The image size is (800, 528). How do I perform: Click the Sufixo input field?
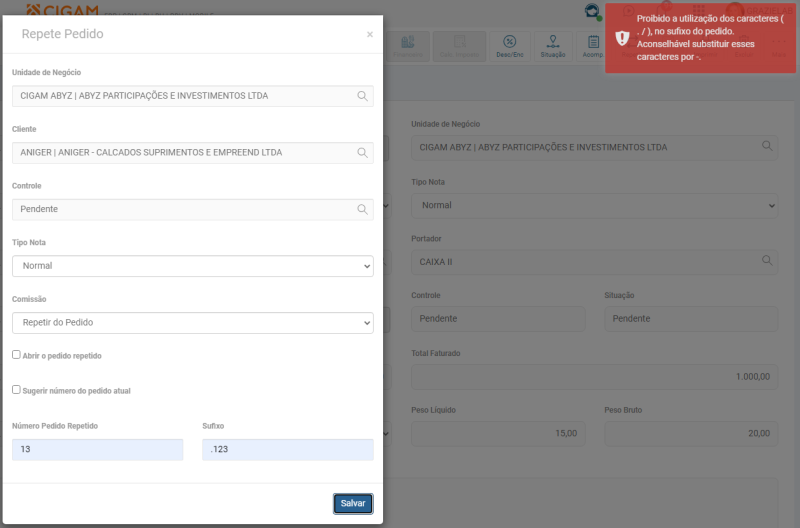click(x=288, y=450)
